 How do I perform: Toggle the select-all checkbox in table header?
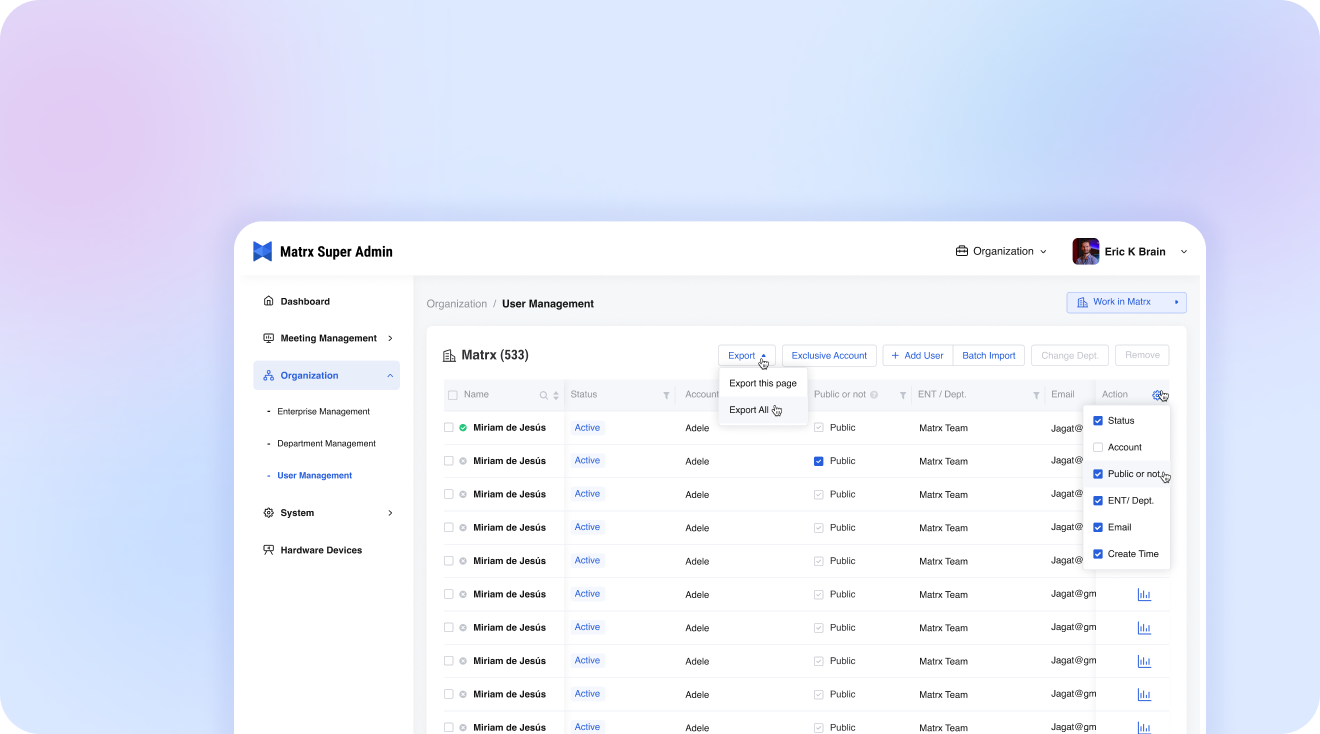pos(452,395)
